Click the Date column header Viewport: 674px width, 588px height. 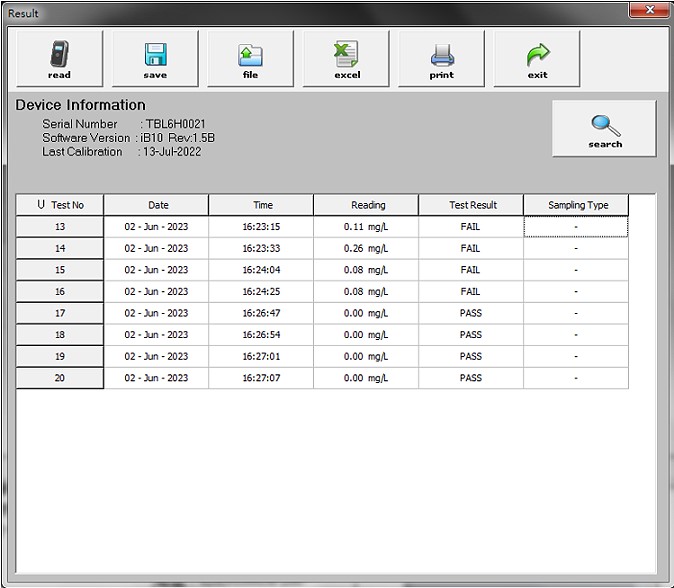[x=156, y=205]
